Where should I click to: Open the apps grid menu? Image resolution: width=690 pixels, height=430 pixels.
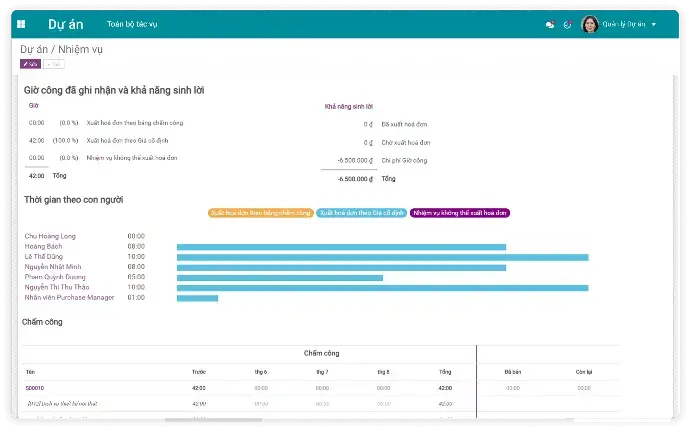(x=21, y=24)
